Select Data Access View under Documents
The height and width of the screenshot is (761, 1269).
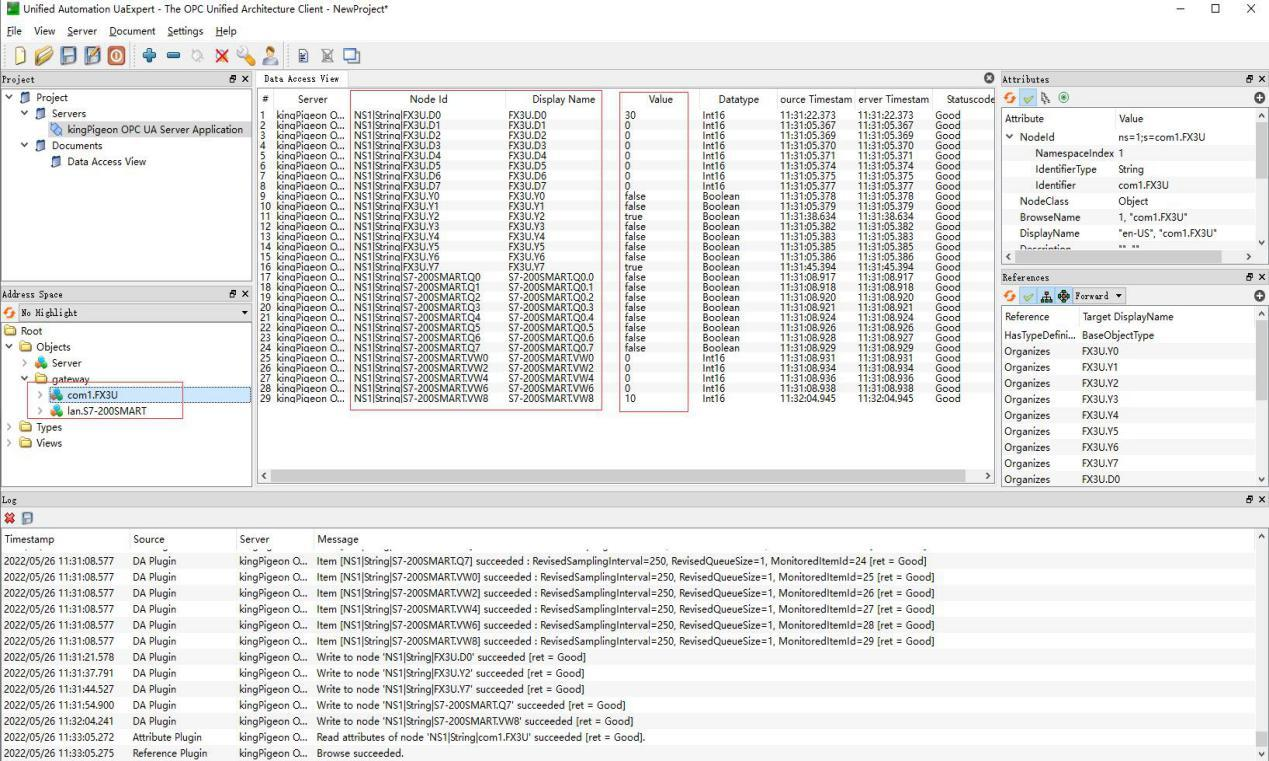pyautogui.click(x=106, y=162)
